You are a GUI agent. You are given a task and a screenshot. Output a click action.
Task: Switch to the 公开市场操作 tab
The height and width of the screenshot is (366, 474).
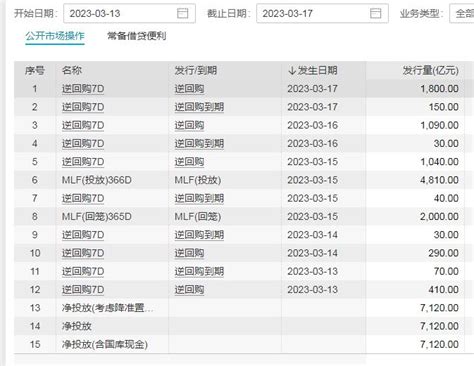pyautogui.click(x=55, y=36)
